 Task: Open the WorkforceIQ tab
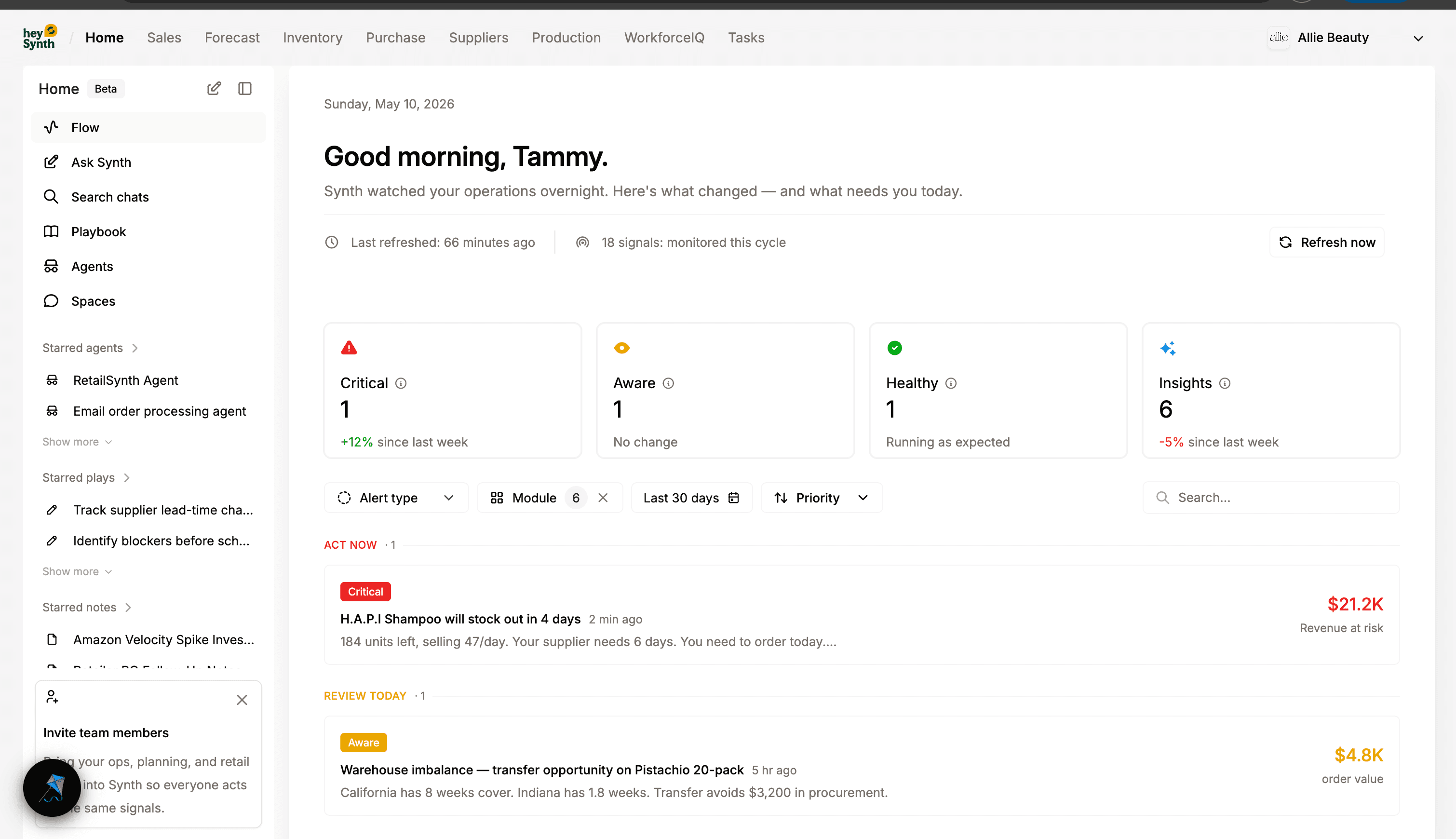pyautogui.click(x=664, y=38)
